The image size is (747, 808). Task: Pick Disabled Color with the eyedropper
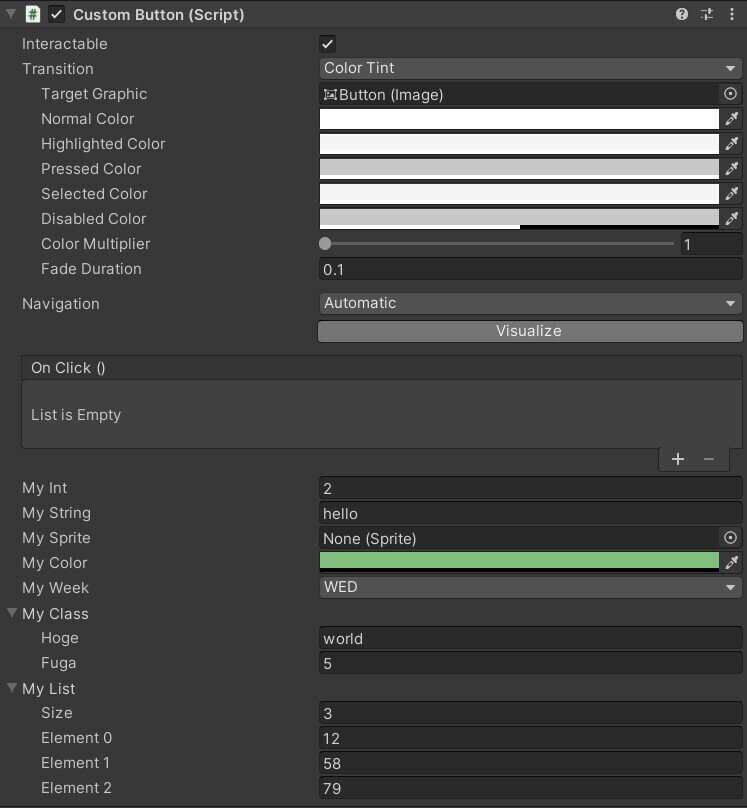tap(732, 218)
